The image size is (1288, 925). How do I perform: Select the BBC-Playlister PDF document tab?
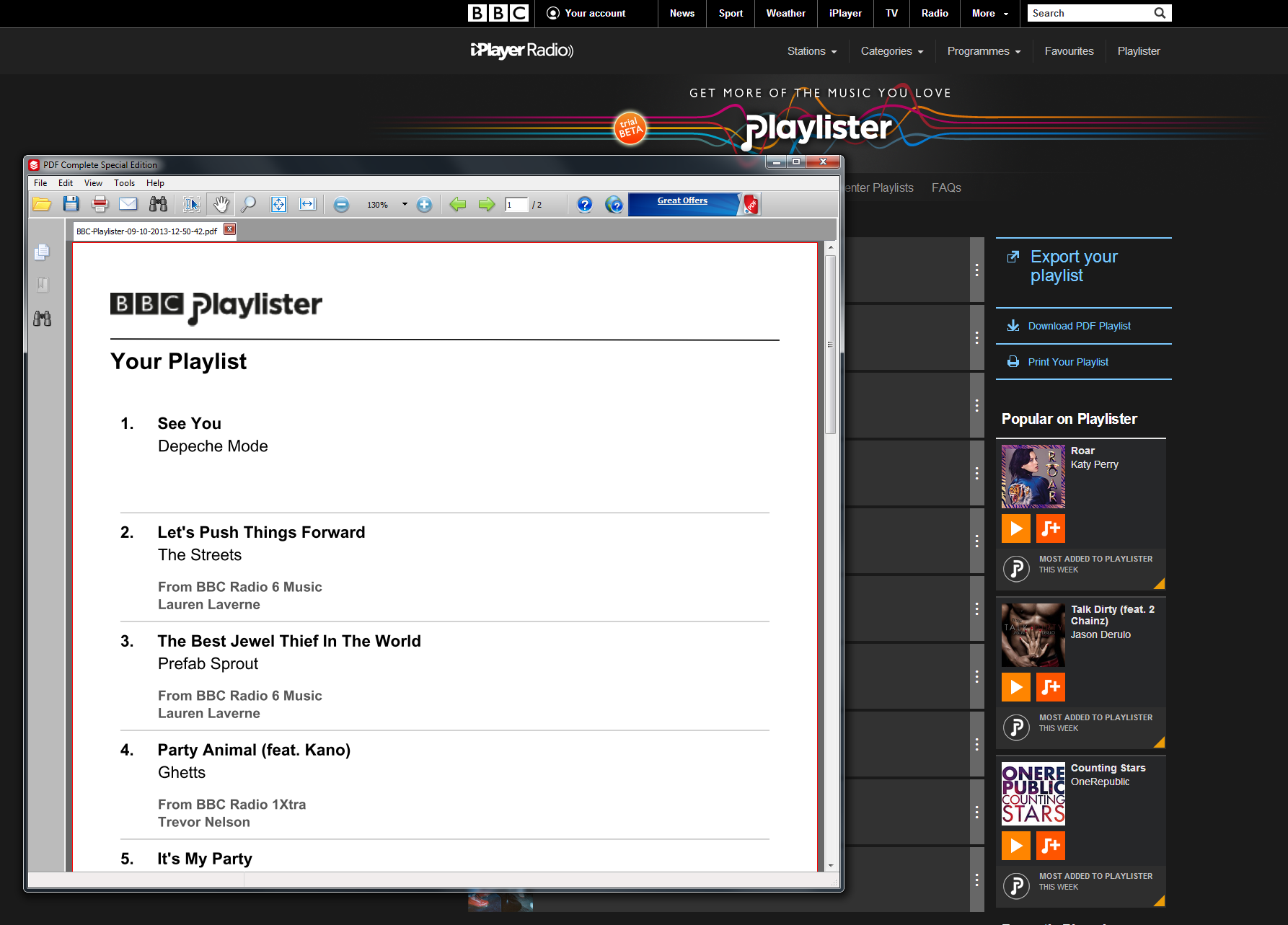pyautogui.click(x=147, y=231)
